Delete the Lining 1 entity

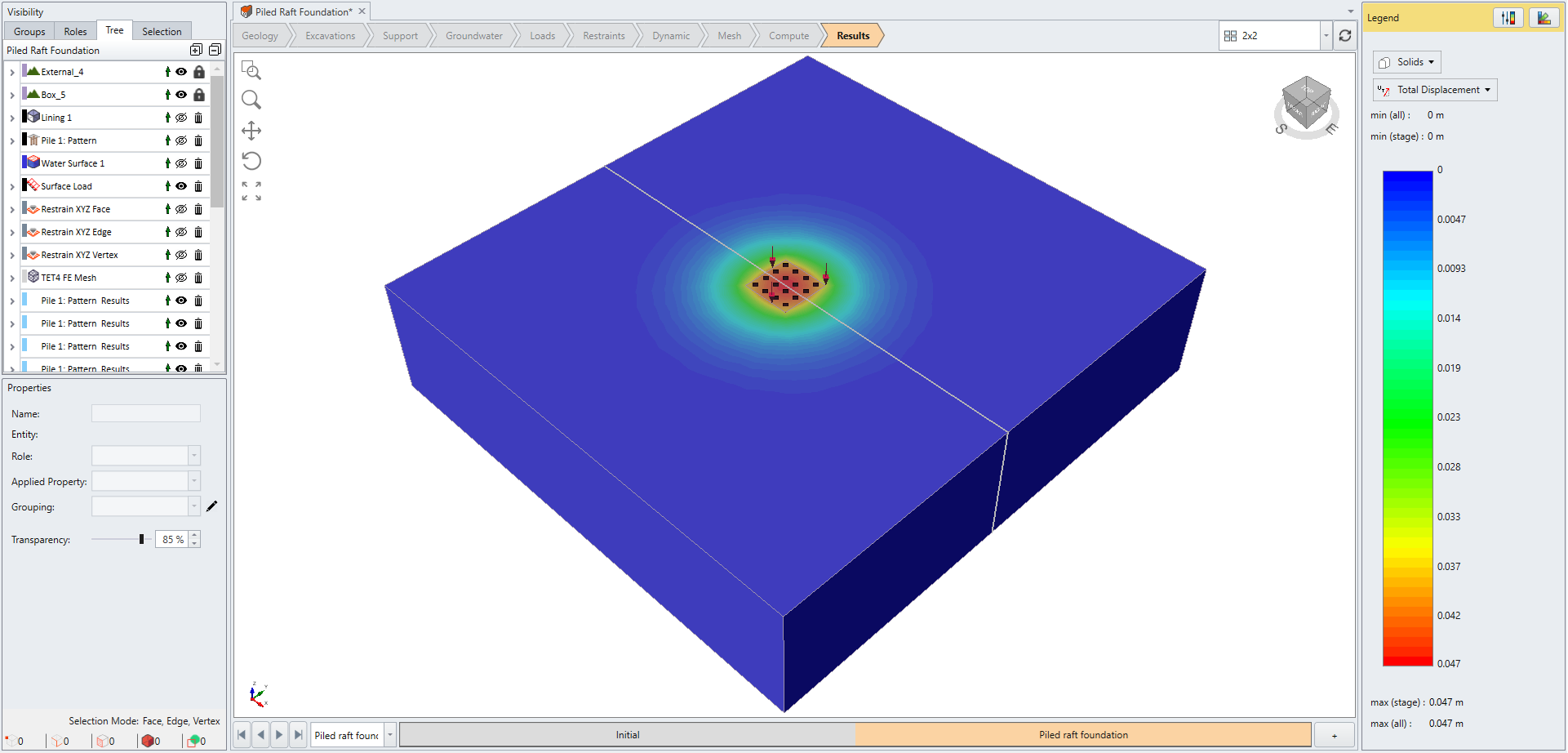[198, 118]
